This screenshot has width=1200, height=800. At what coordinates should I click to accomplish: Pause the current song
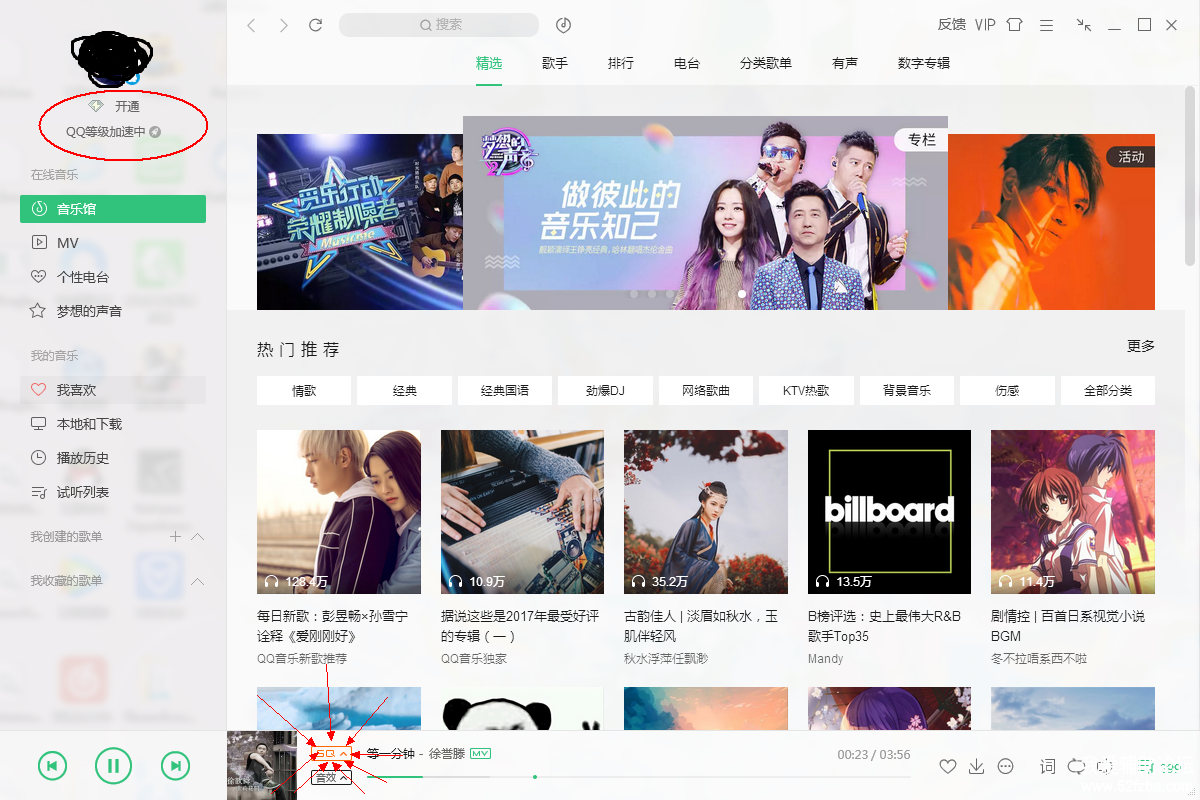coord(113,767)
